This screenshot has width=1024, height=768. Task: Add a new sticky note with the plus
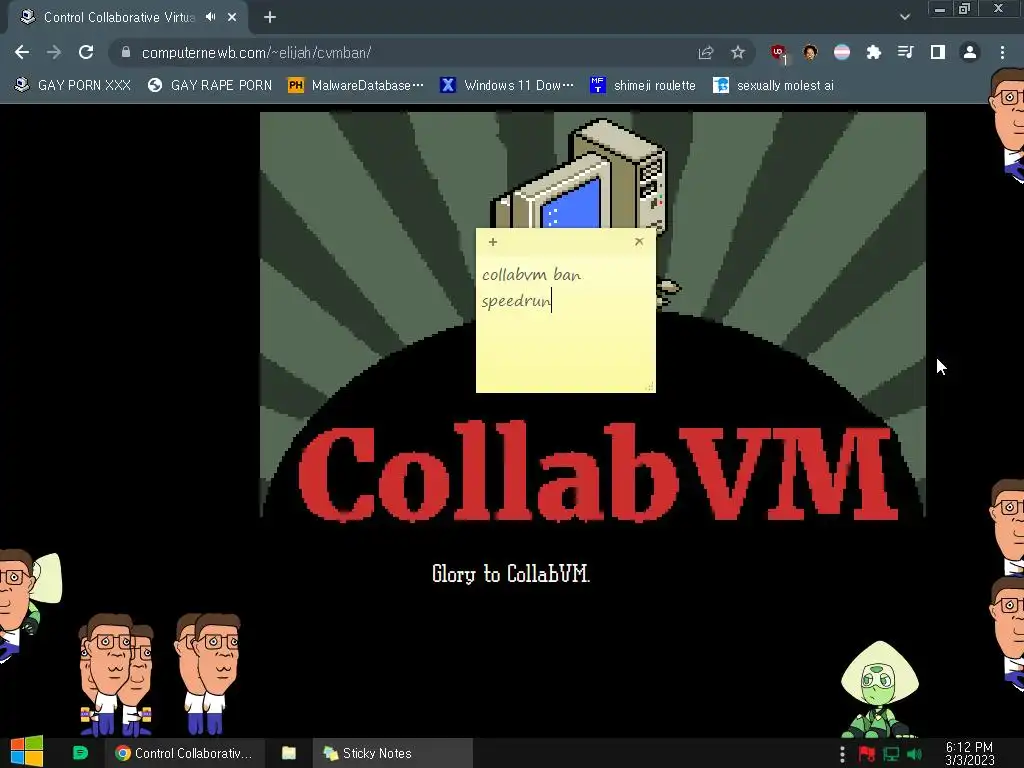point(493,242)
